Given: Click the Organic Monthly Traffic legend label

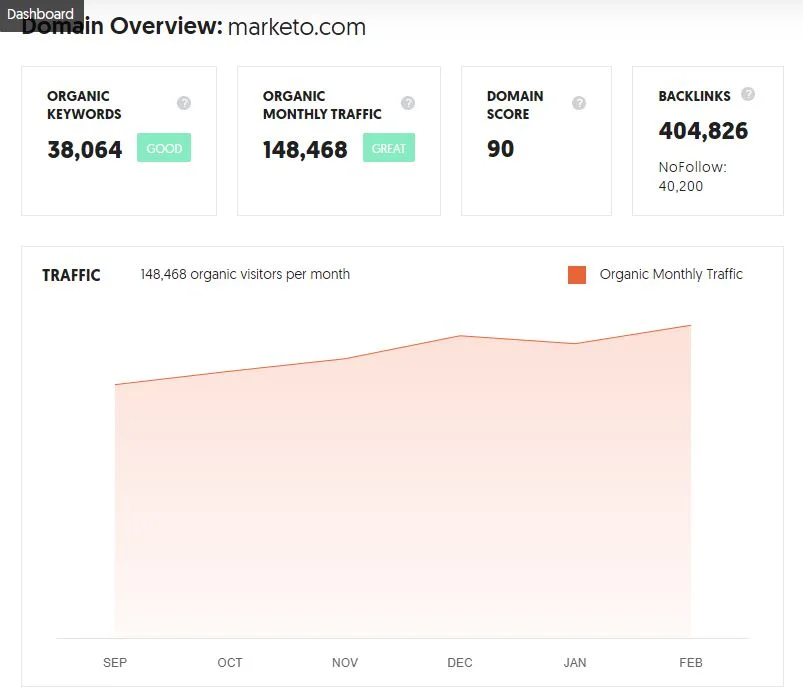Looking at the screenshot, I should coord(671,275).
